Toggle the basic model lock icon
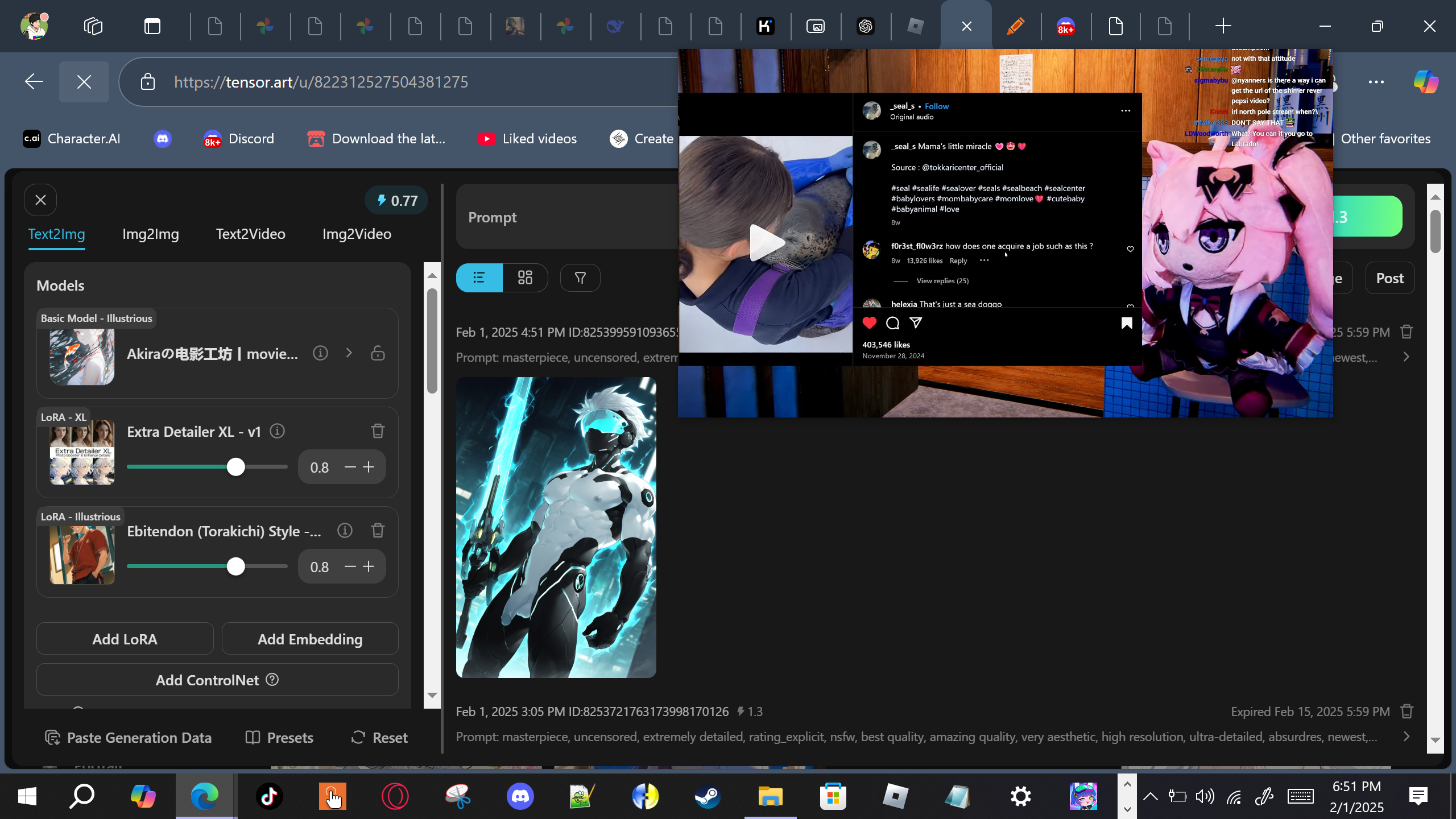The image size is (1456, 819). point(378,353)
